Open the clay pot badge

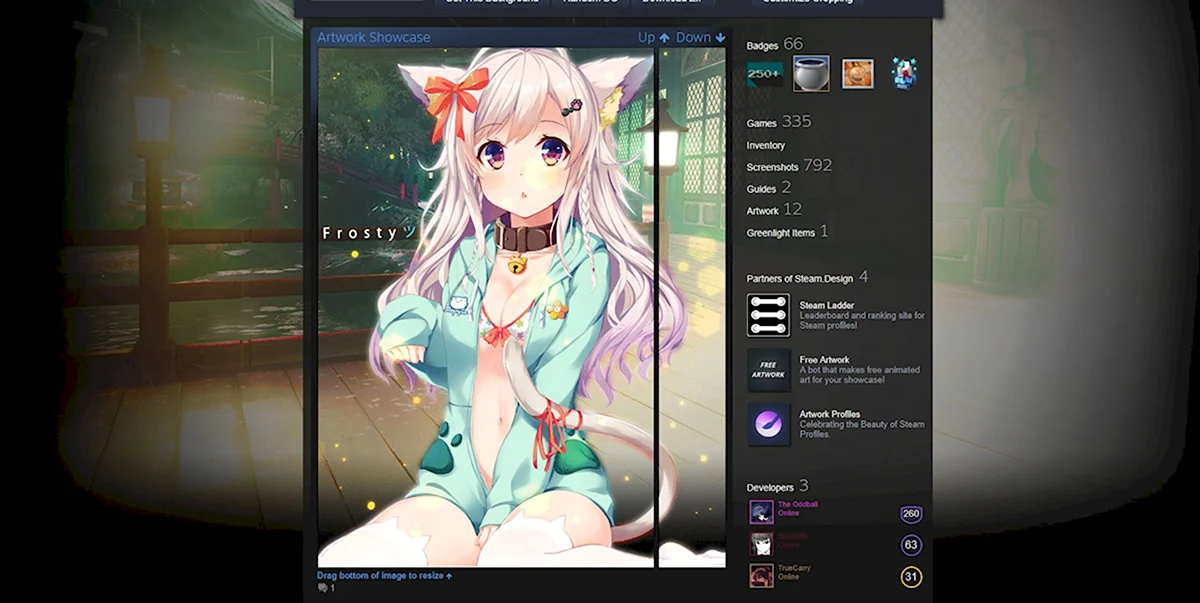pyautogui.click(x=811, y=74)
